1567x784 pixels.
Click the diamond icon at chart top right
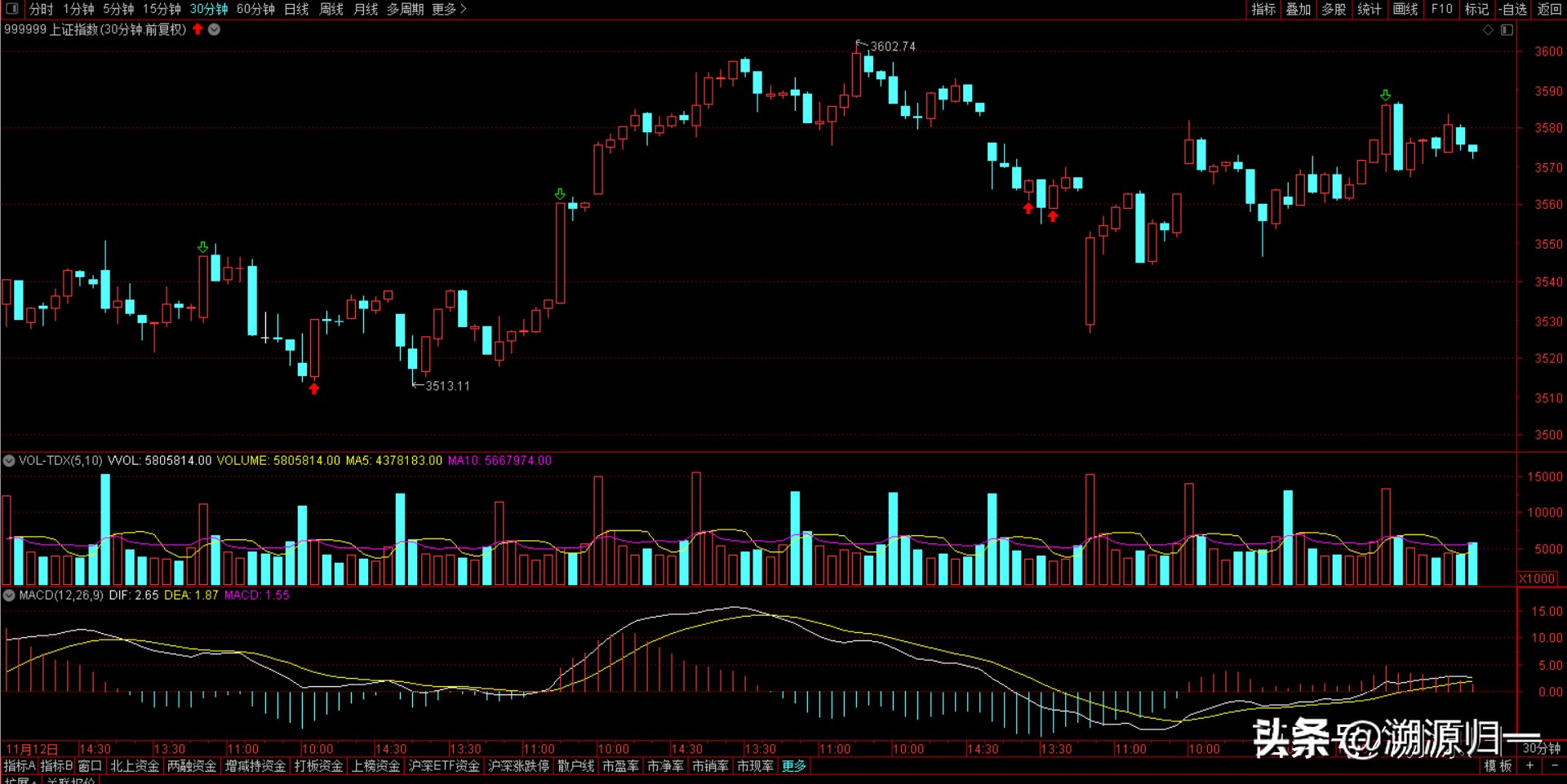[1488, 30]
